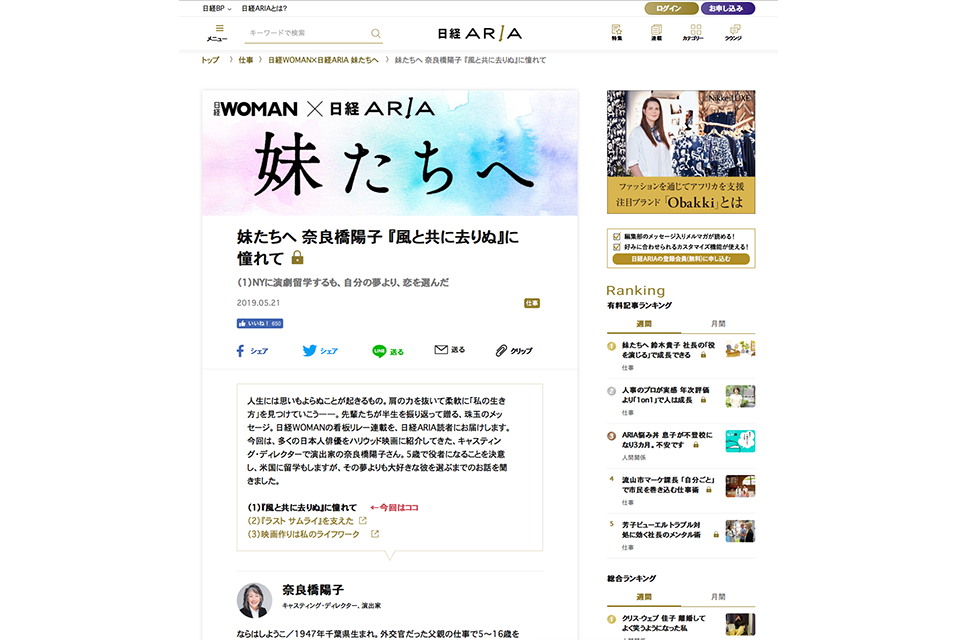The height and width of the screenshot is (640, 960).
Task: Click 奈良橋陽子 author portrait photo
Action: pos(254,600)
